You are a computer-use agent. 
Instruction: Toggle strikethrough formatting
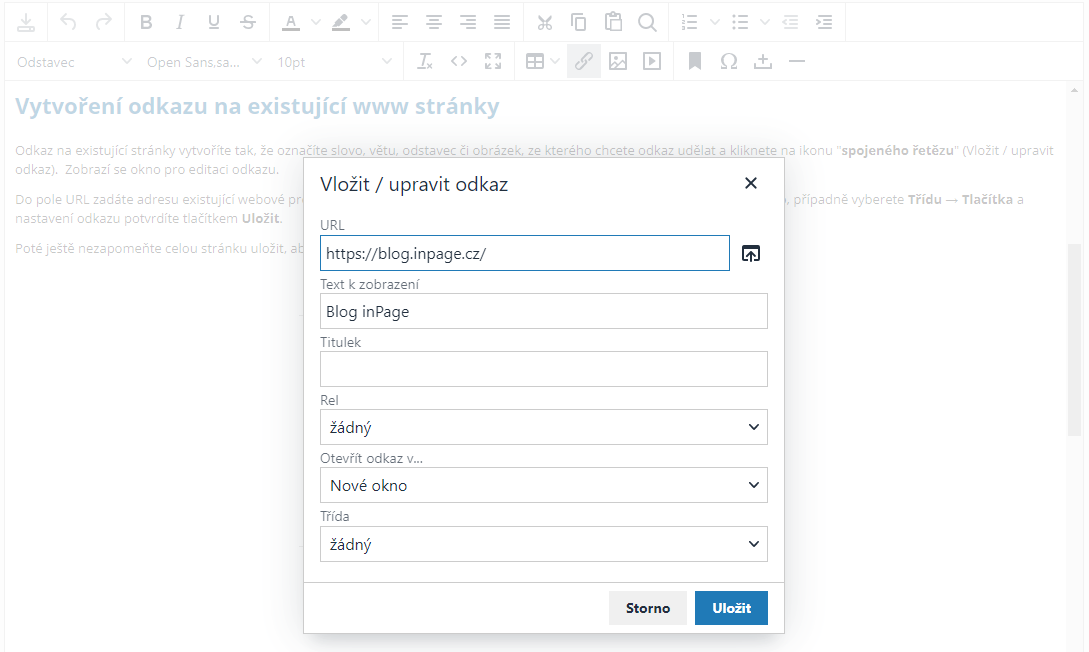click(x=248, y=22)
